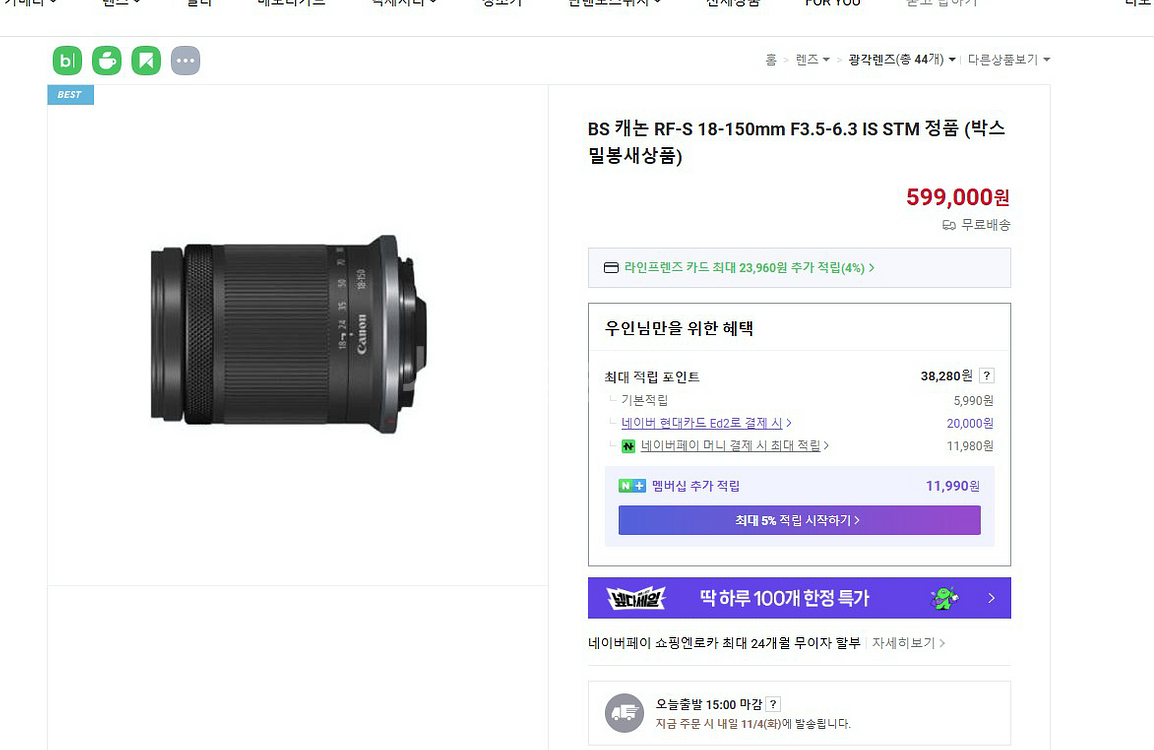Image resolution: width=1154 pixels, height=750 pixels.
Task: Open the 렌즈 breadcrumb dropdown
Action: (810, 59)
